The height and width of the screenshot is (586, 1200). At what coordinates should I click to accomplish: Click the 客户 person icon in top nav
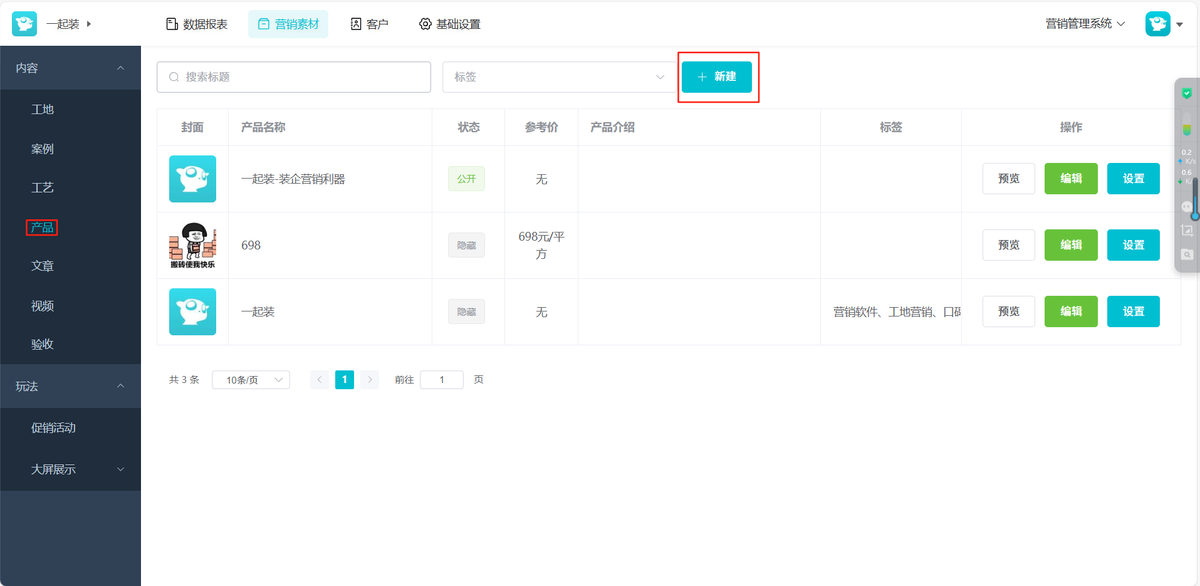pos(356,24)
